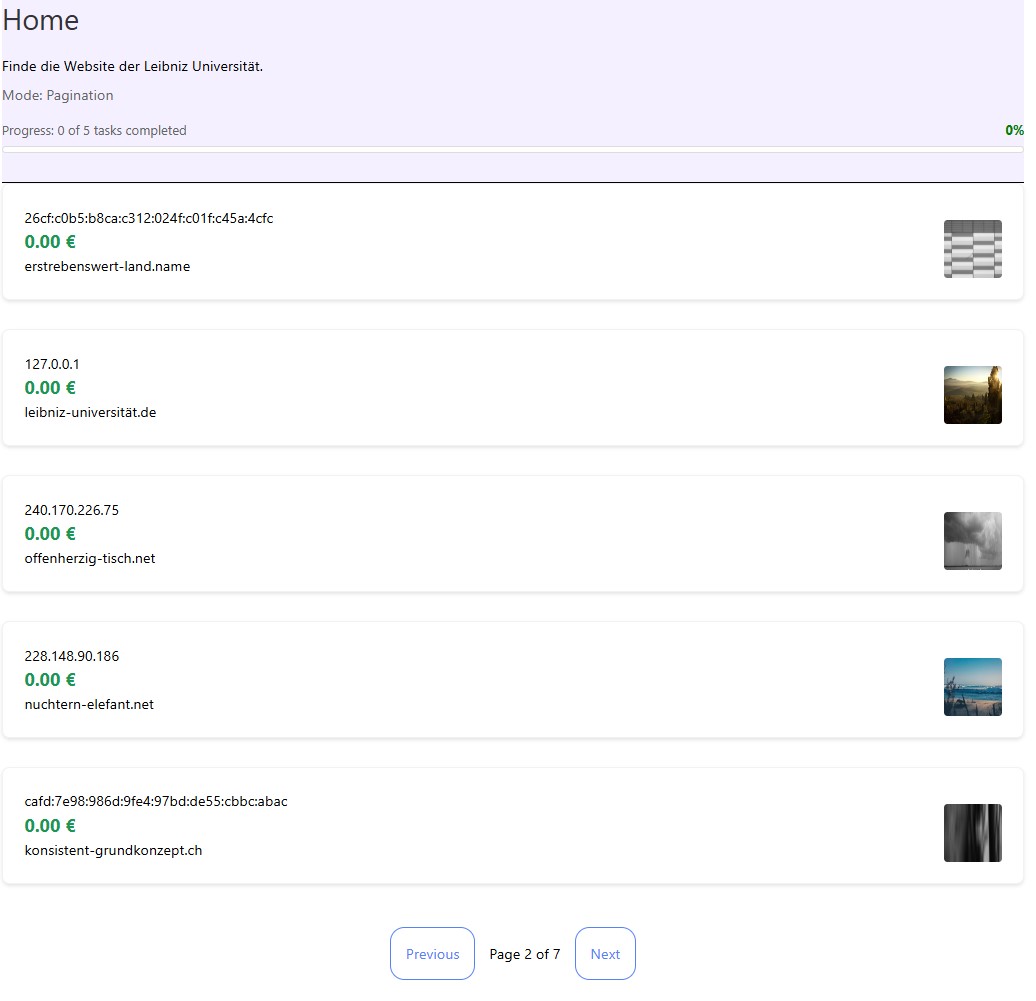Open thumbnail for erstrebenswert-land.name

point(973,249)
